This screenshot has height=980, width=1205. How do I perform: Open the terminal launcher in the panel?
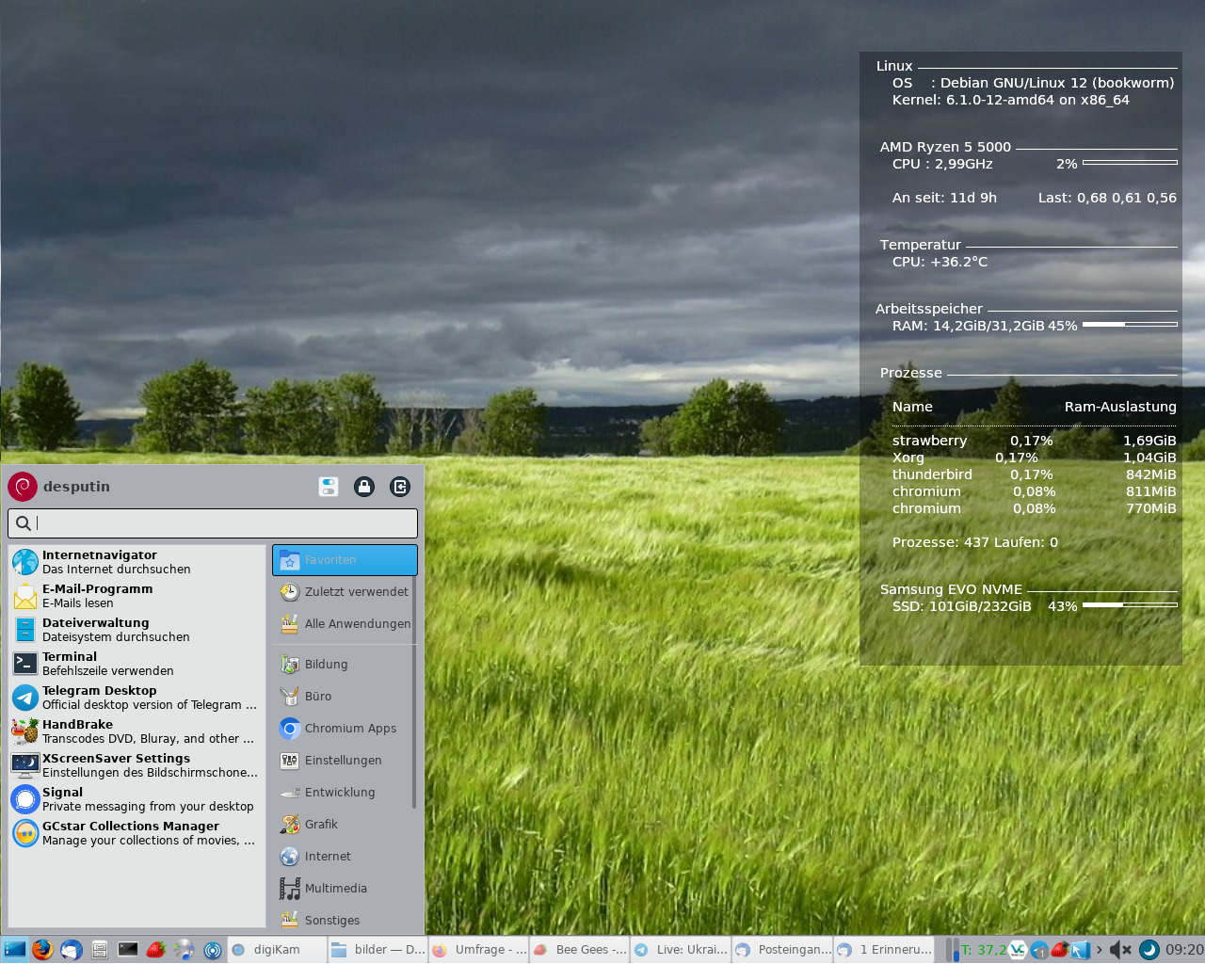tap(128, 950)
